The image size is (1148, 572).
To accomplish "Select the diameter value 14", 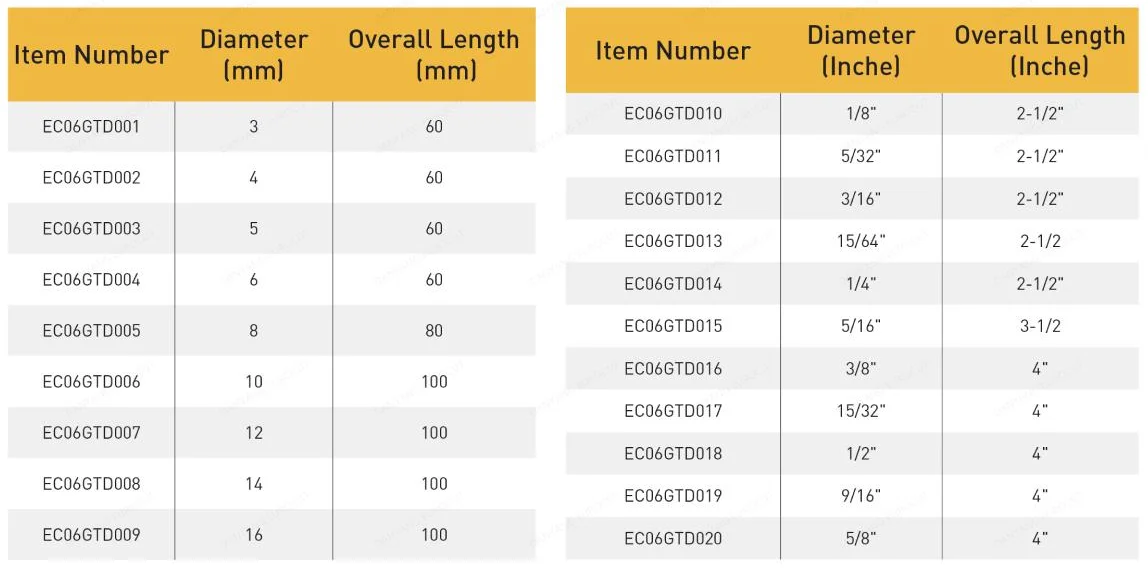I will click(x=253, y=483).
